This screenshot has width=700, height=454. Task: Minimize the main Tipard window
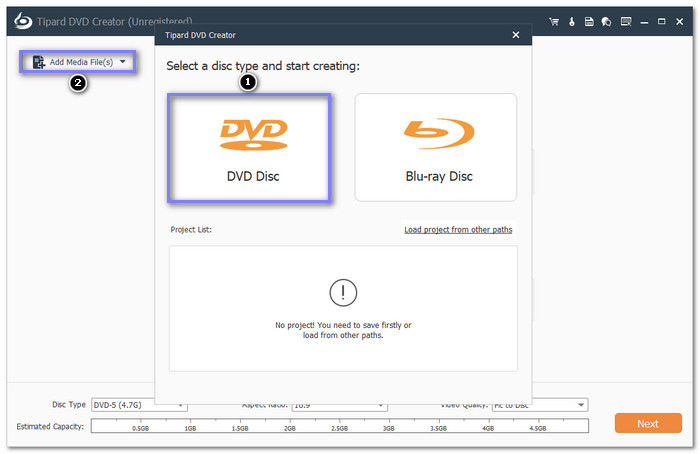pyautogui.click(x=644, y=22)
